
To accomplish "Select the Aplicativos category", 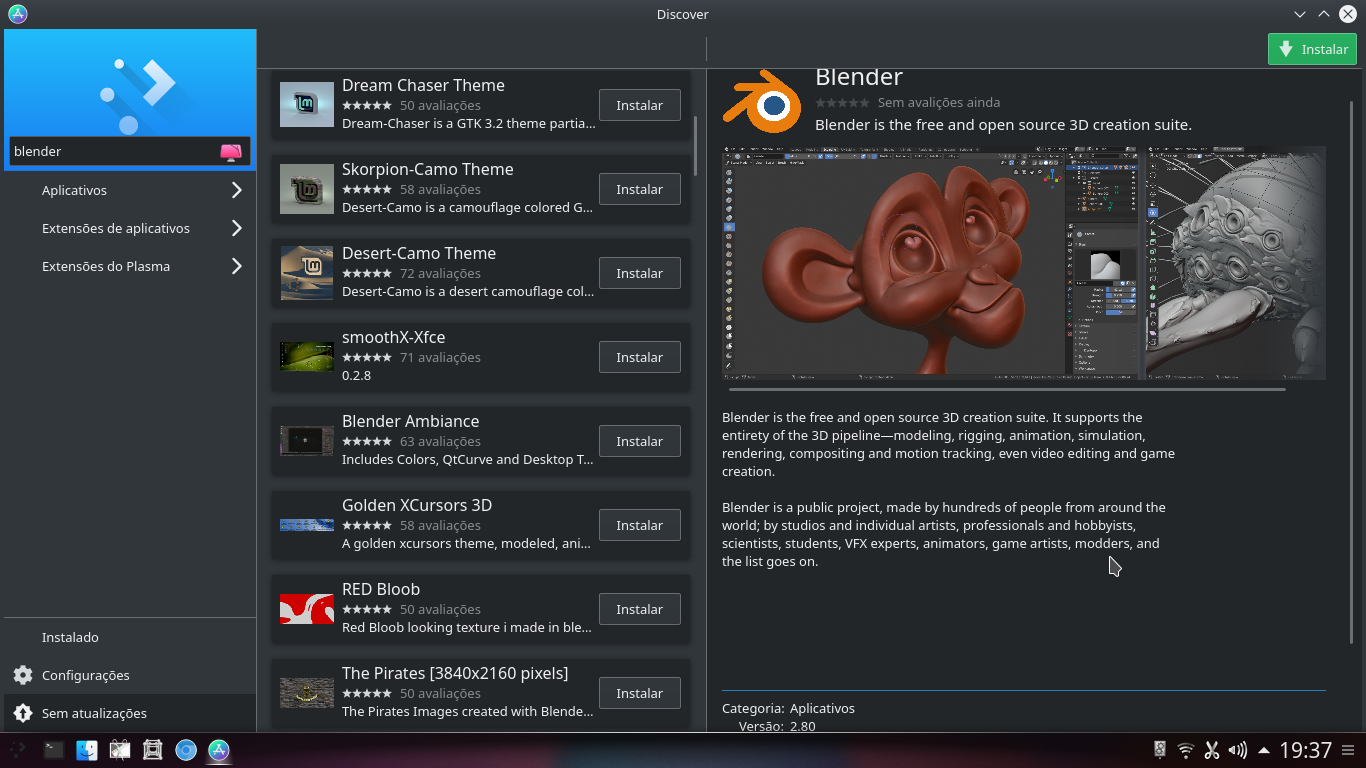I will [130, 190].
